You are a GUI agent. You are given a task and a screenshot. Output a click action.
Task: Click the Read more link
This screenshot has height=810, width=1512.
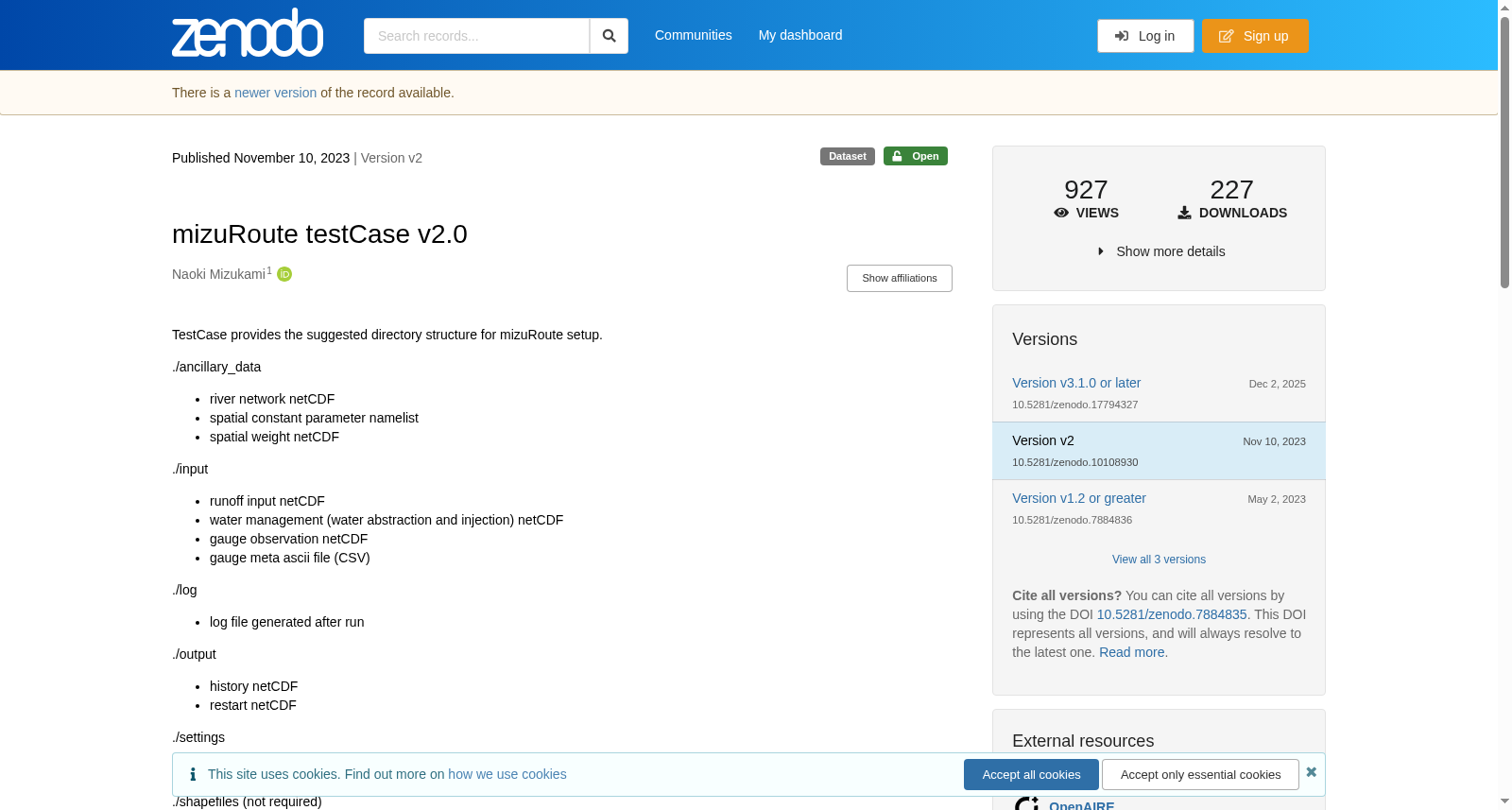[1132, 652]
